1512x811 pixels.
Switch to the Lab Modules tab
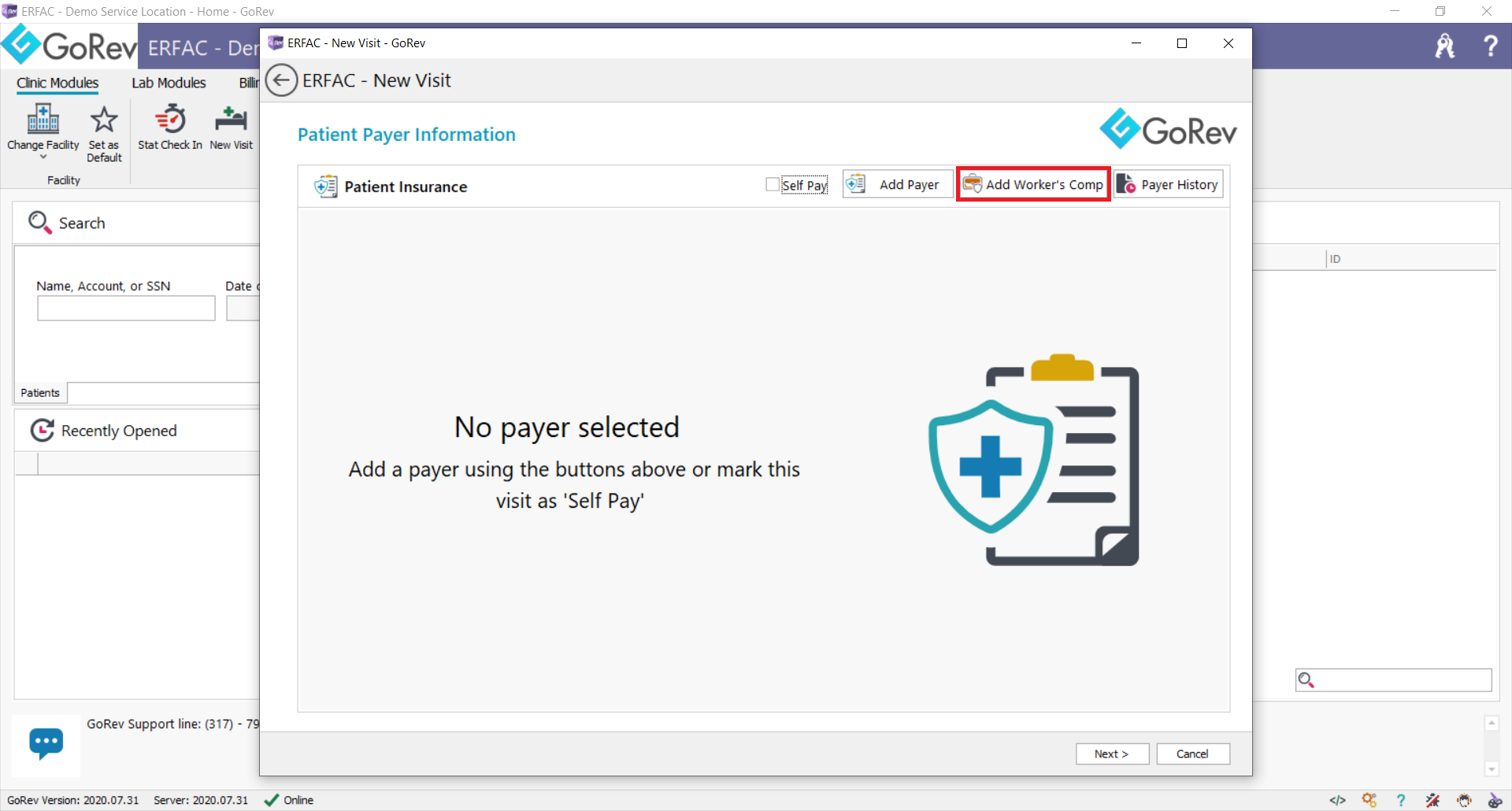click(169, 83)
